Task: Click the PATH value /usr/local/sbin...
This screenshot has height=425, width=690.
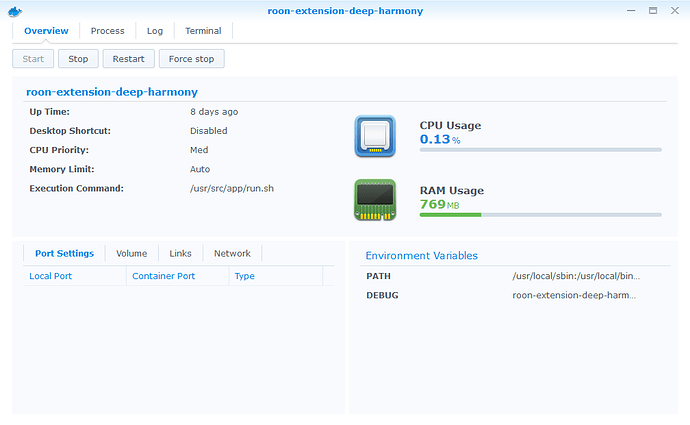Action: click(x=576, y=276)
